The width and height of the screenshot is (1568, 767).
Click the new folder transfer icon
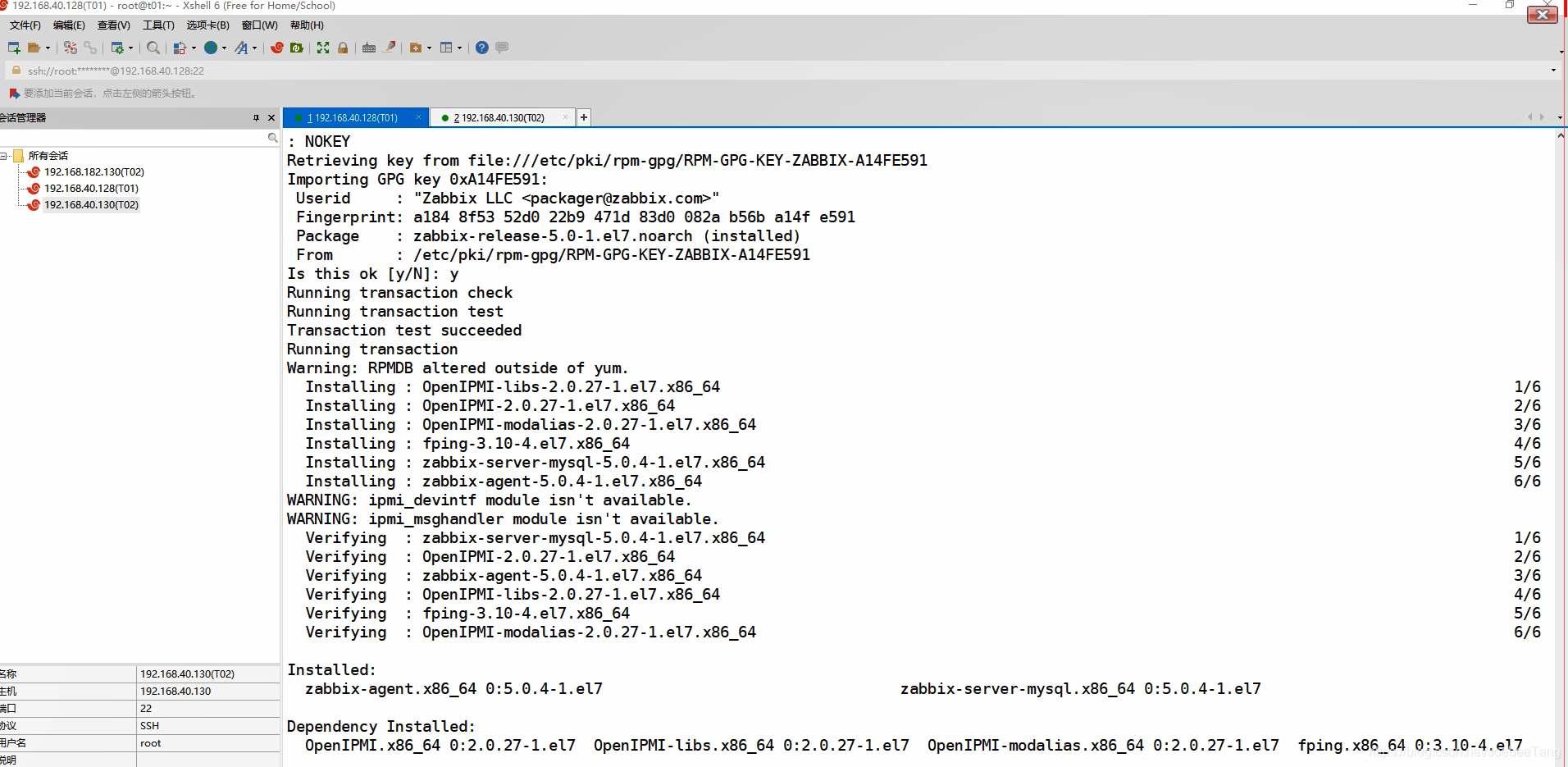pos(416,48)
